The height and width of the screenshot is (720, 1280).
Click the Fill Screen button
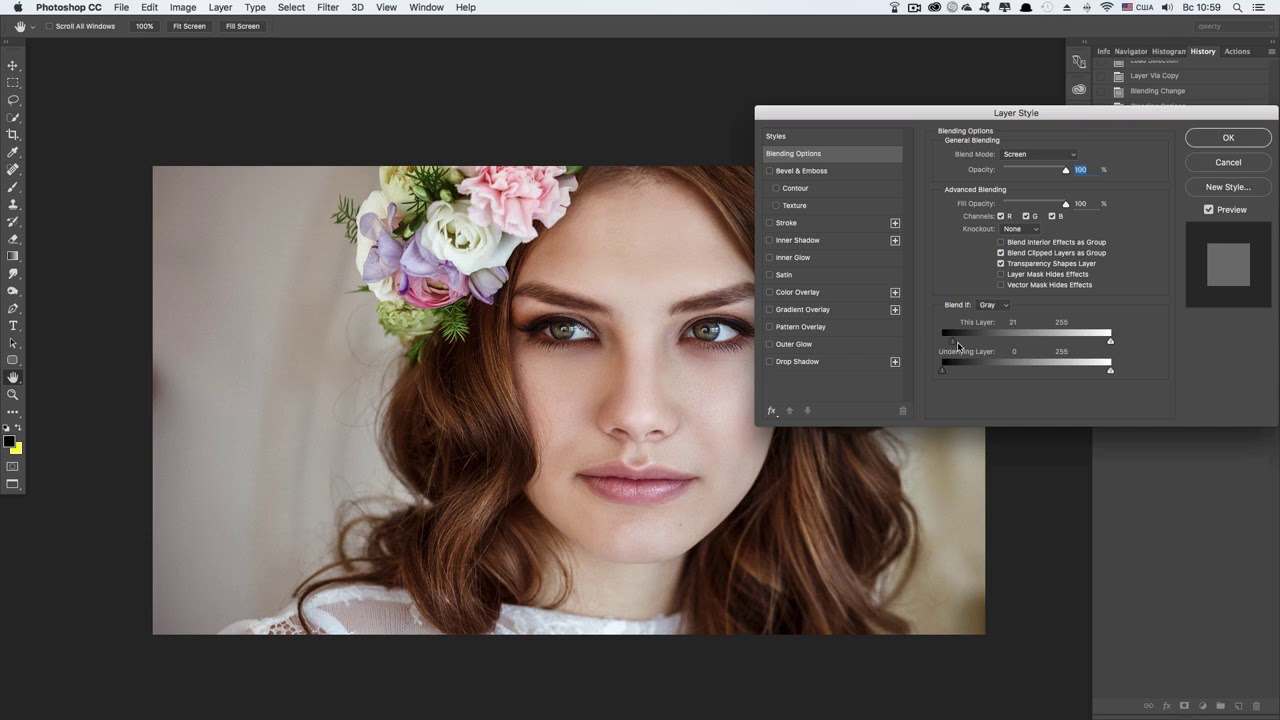(x=243, y=26)
